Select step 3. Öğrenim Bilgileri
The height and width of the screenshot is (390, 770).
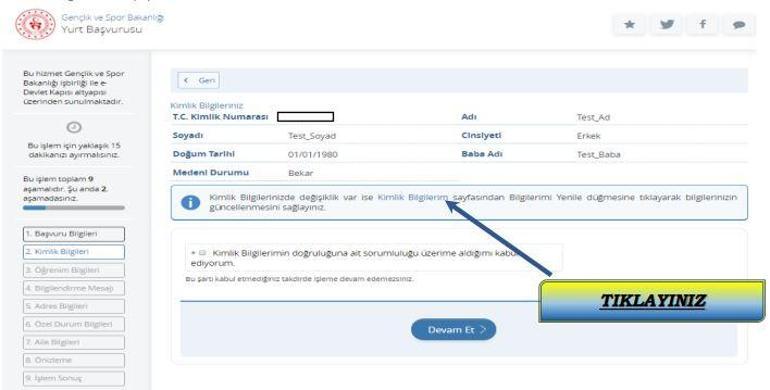pyautogui.click(x=74, y=270)
